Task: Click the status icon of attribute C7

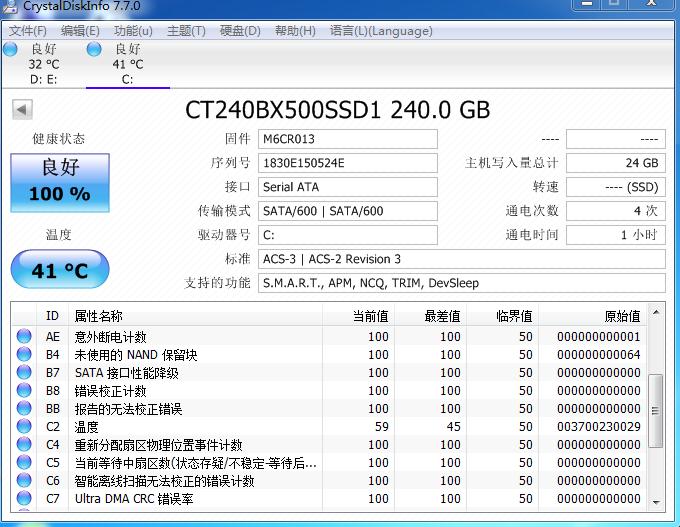Action: click(x=24, y=498)
